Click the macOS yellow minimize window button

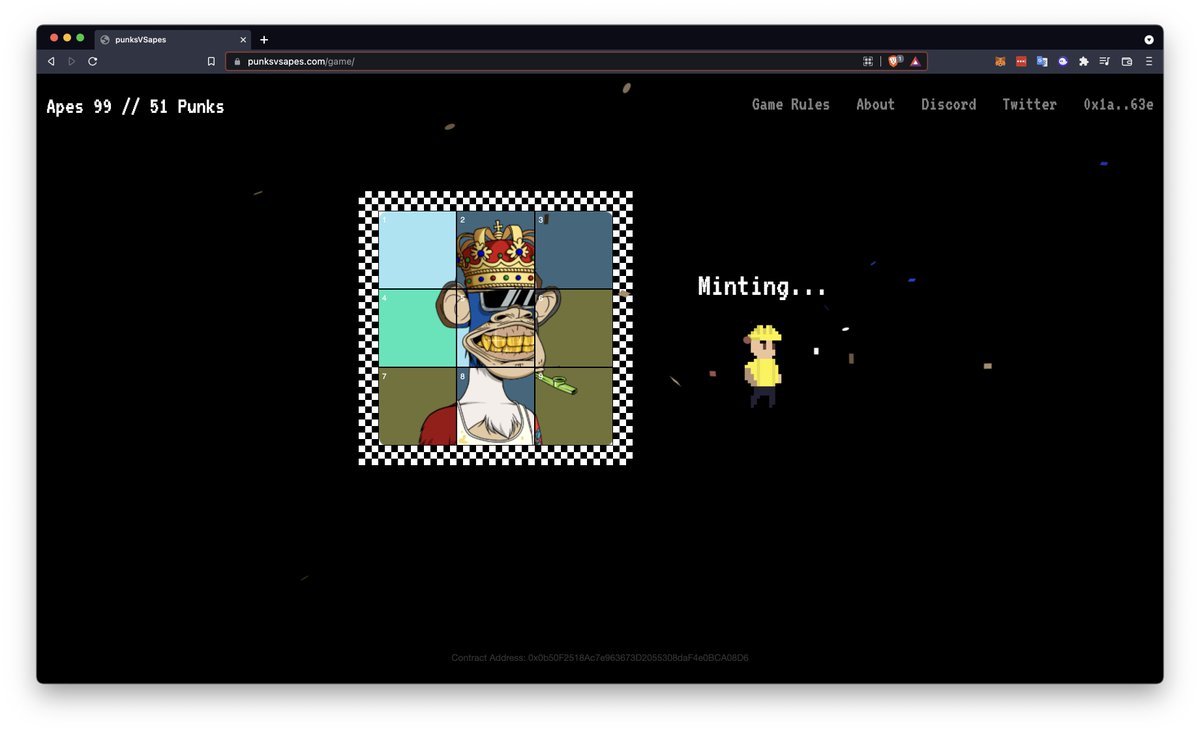click(x=67, y=37)
